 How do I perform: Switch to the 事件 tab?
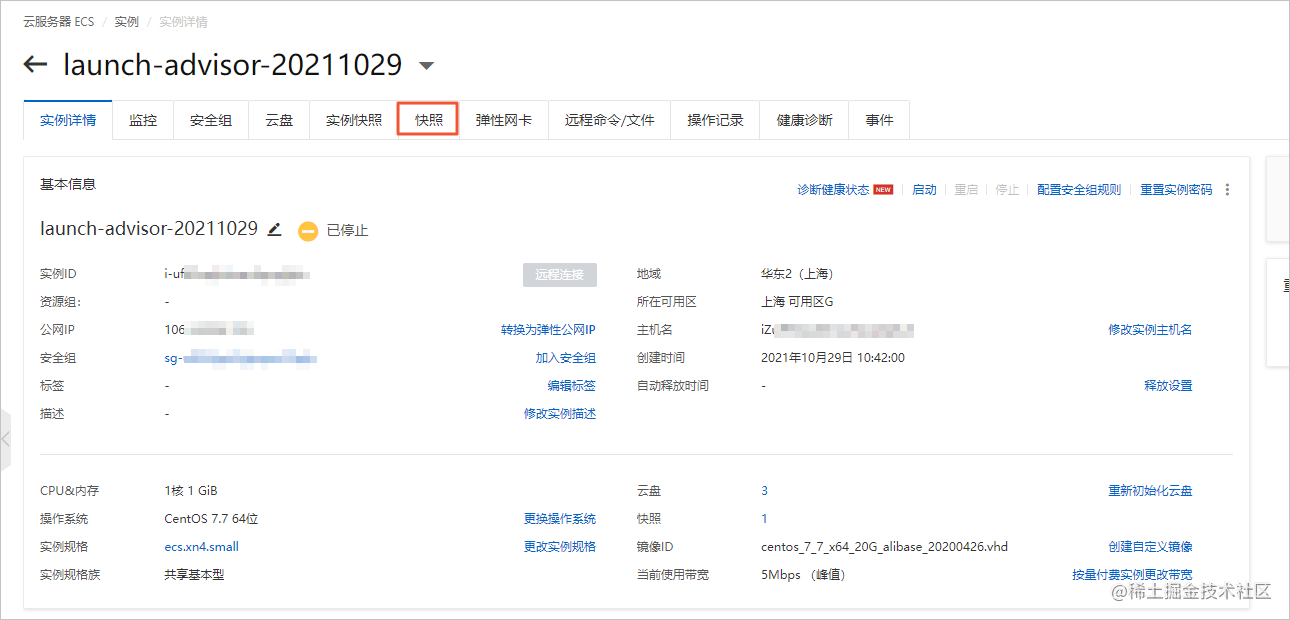879,120
